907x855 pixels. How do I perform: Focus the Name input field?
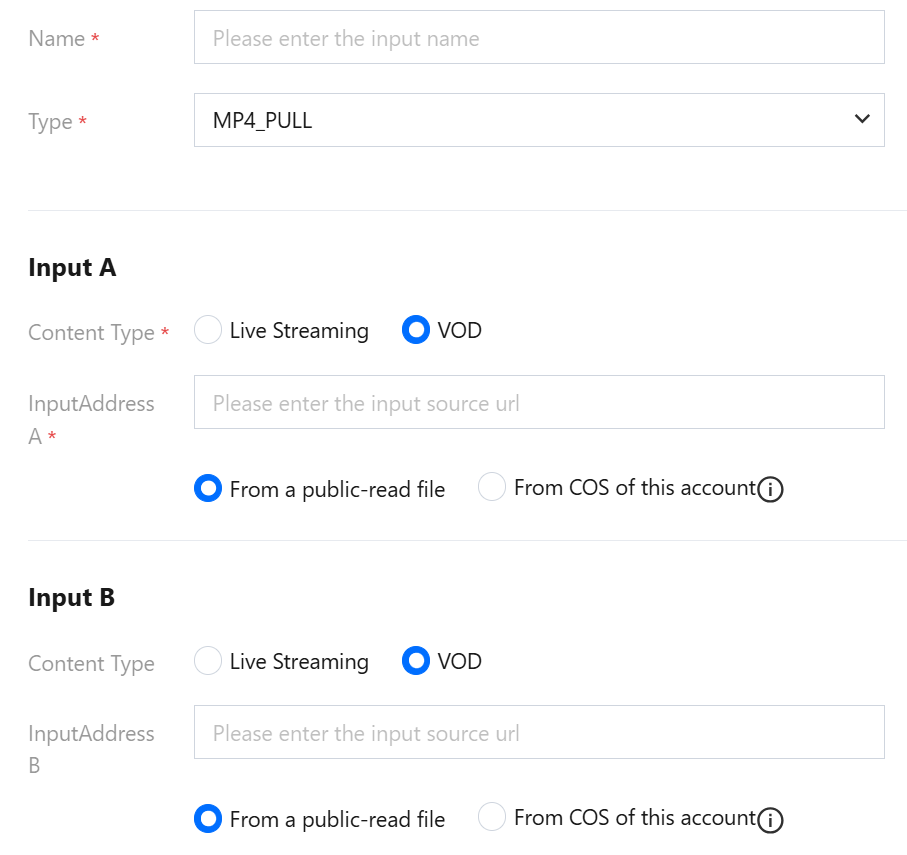(x=539, y=38)
